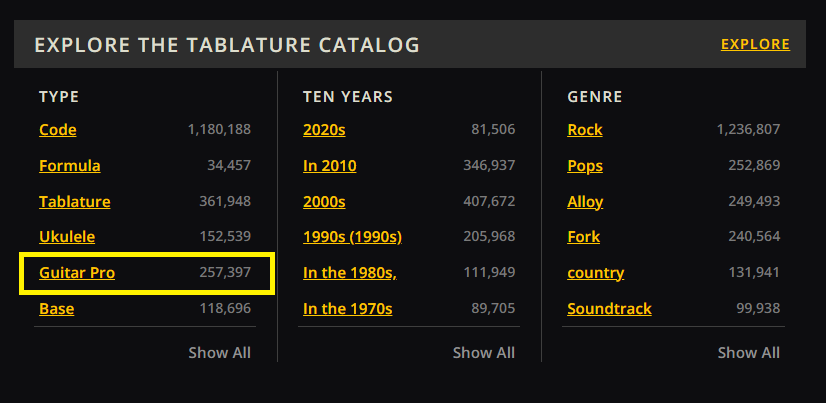Open the Guitar Pro type link

pos(77,273)
